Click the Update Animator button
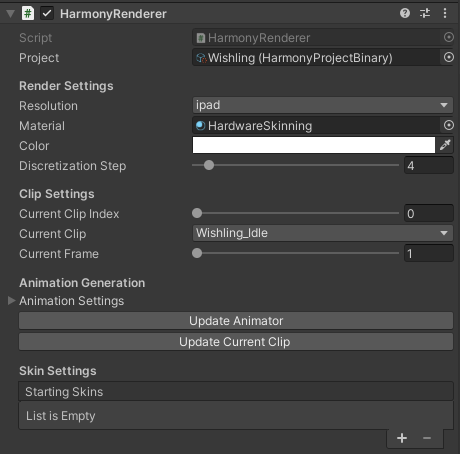The height and width of the screenshot is (454, 460). 236,321
